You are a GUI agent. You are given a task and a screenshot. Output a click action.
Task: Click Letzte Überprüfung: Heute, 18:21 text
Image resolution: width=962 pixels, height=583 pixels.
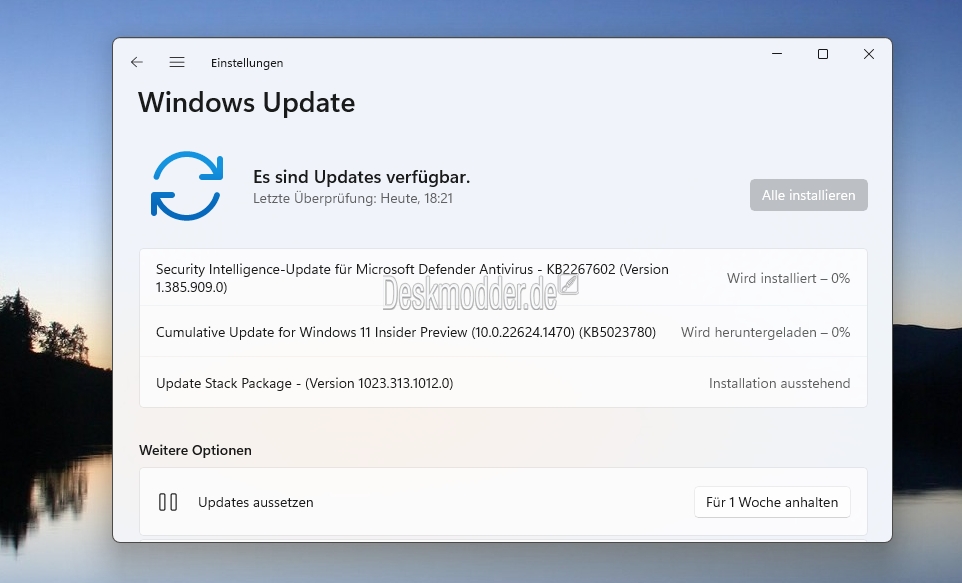(353, 198)
